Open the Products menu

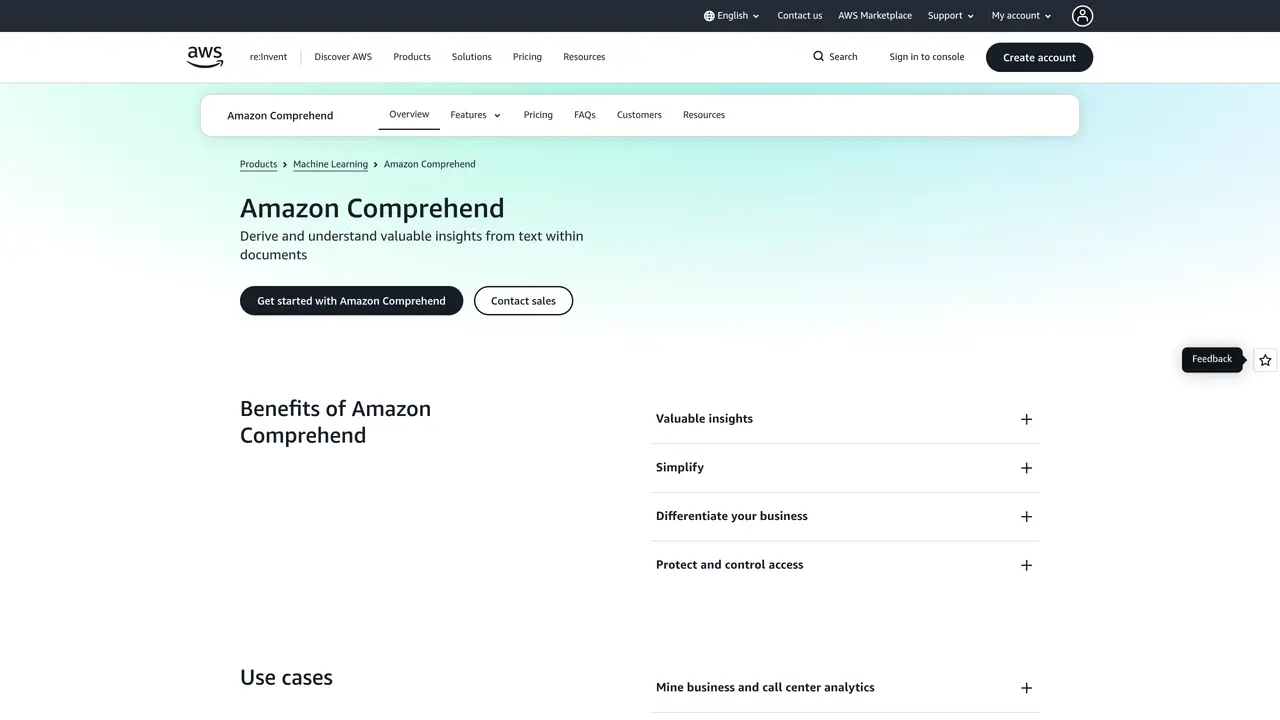[412, 57]
